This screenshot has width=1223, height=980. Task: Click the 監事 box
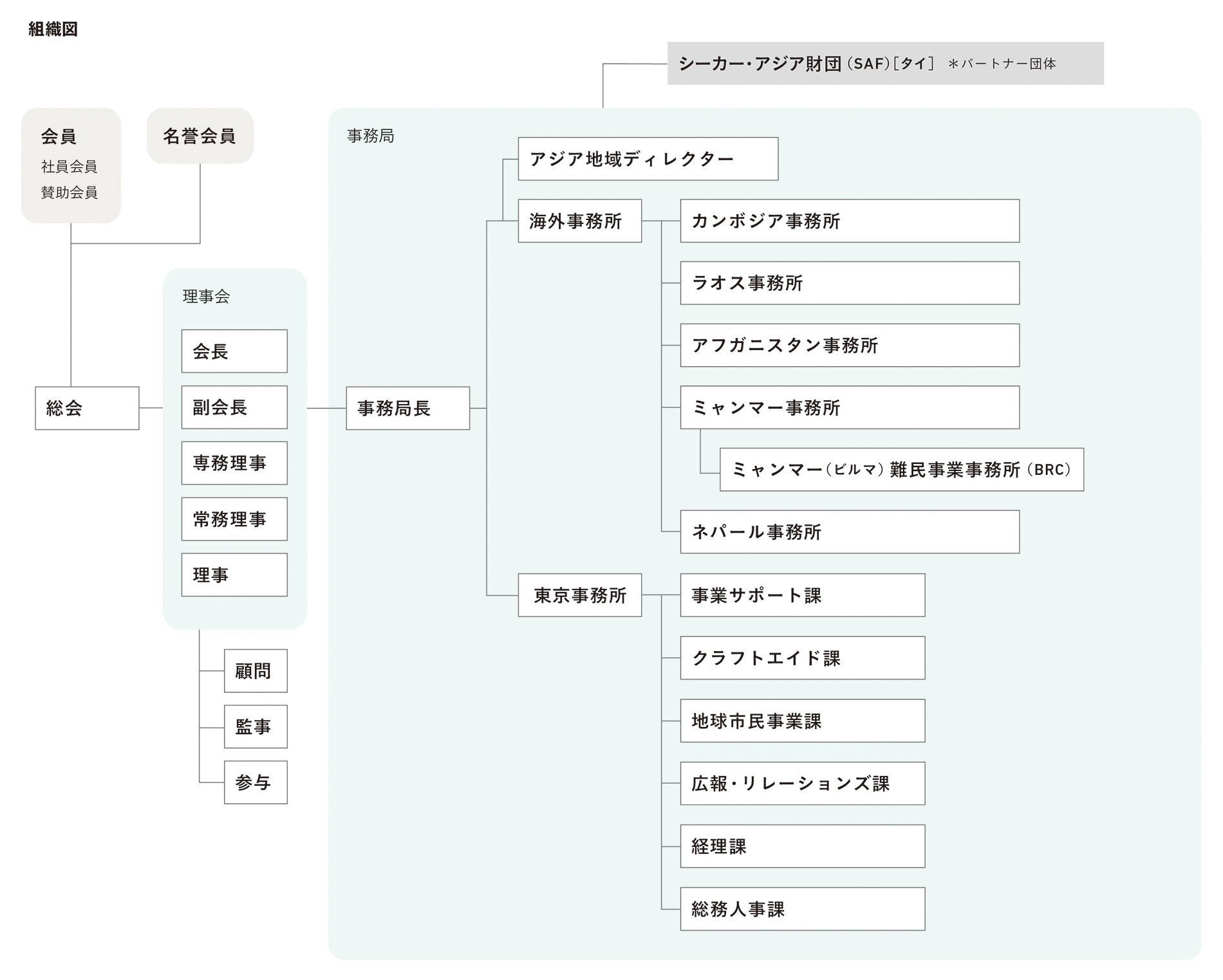(256, 726)
